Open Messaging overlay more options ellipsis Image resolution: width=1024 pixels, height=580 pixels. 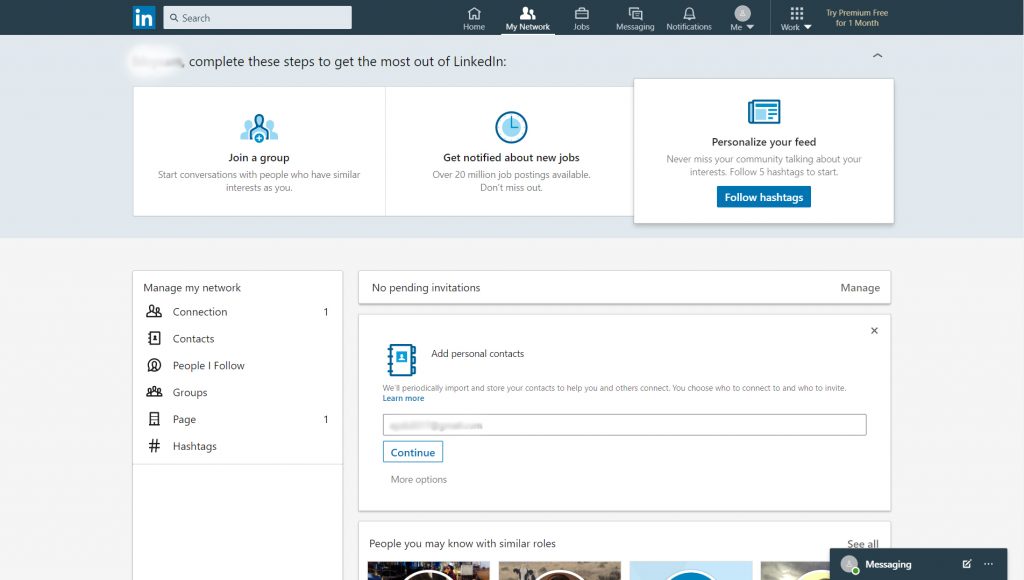point(989,564)
